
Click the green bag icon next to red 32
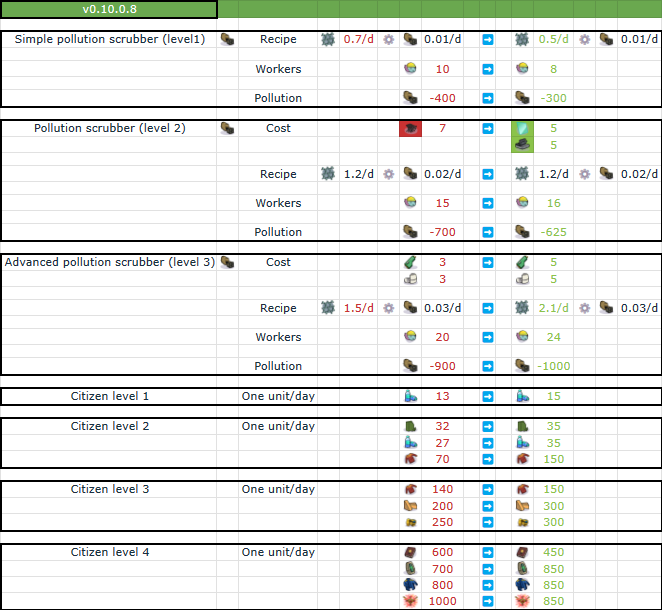click(410, 426)
